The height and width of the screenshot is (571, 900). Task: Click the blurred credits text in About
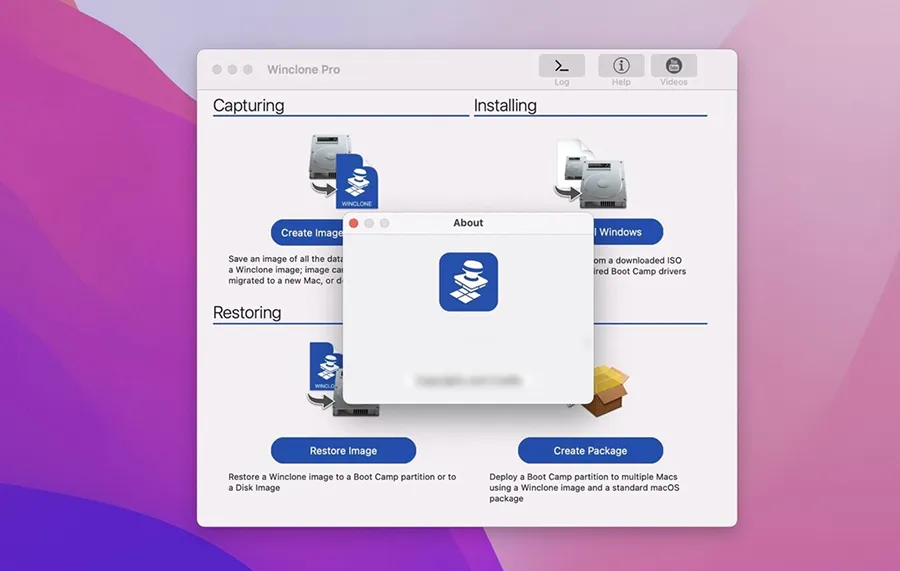pyautogui.click(x=468, y=380)
